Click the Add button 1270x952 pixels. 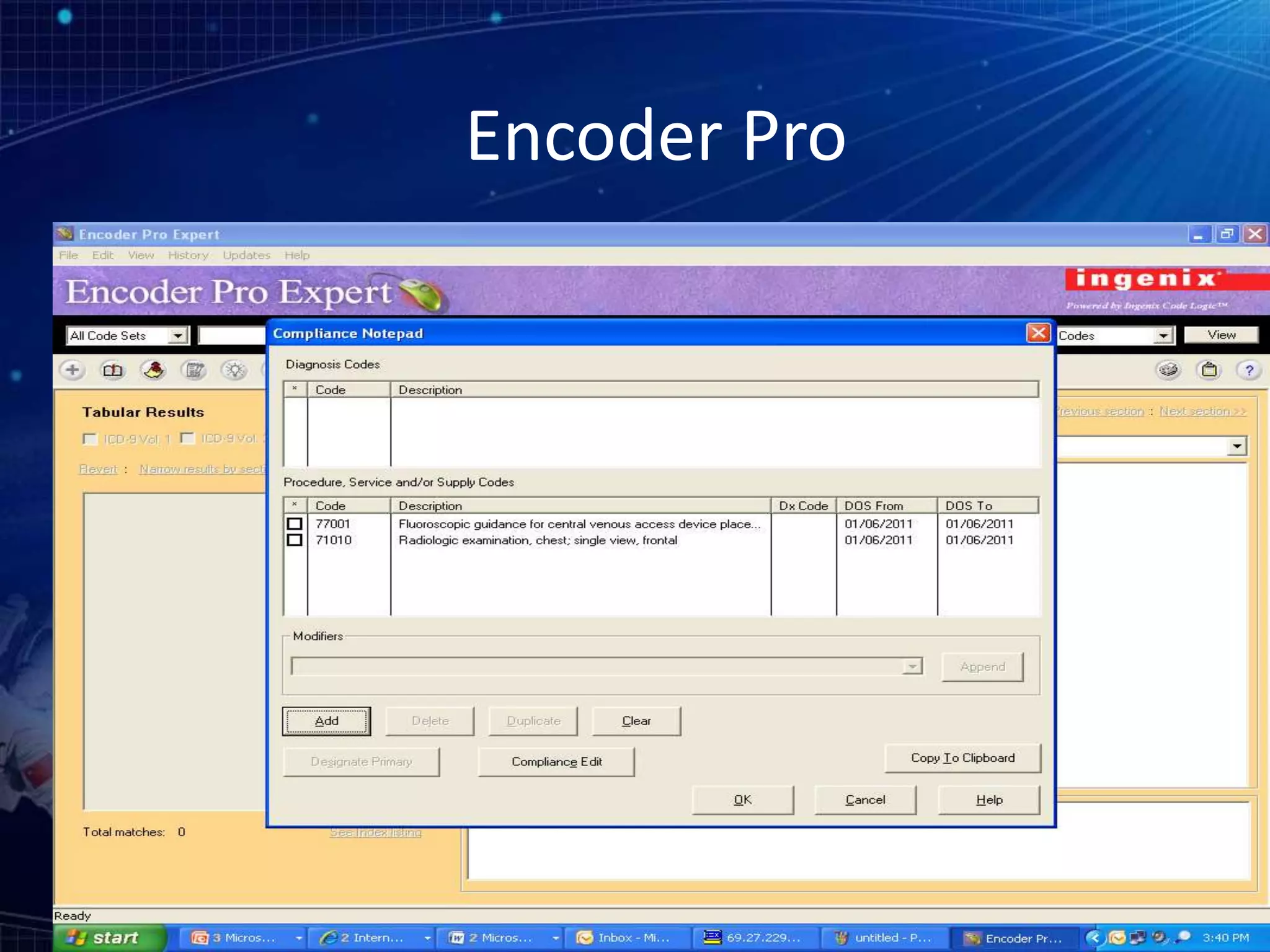(x=326, y=721)
